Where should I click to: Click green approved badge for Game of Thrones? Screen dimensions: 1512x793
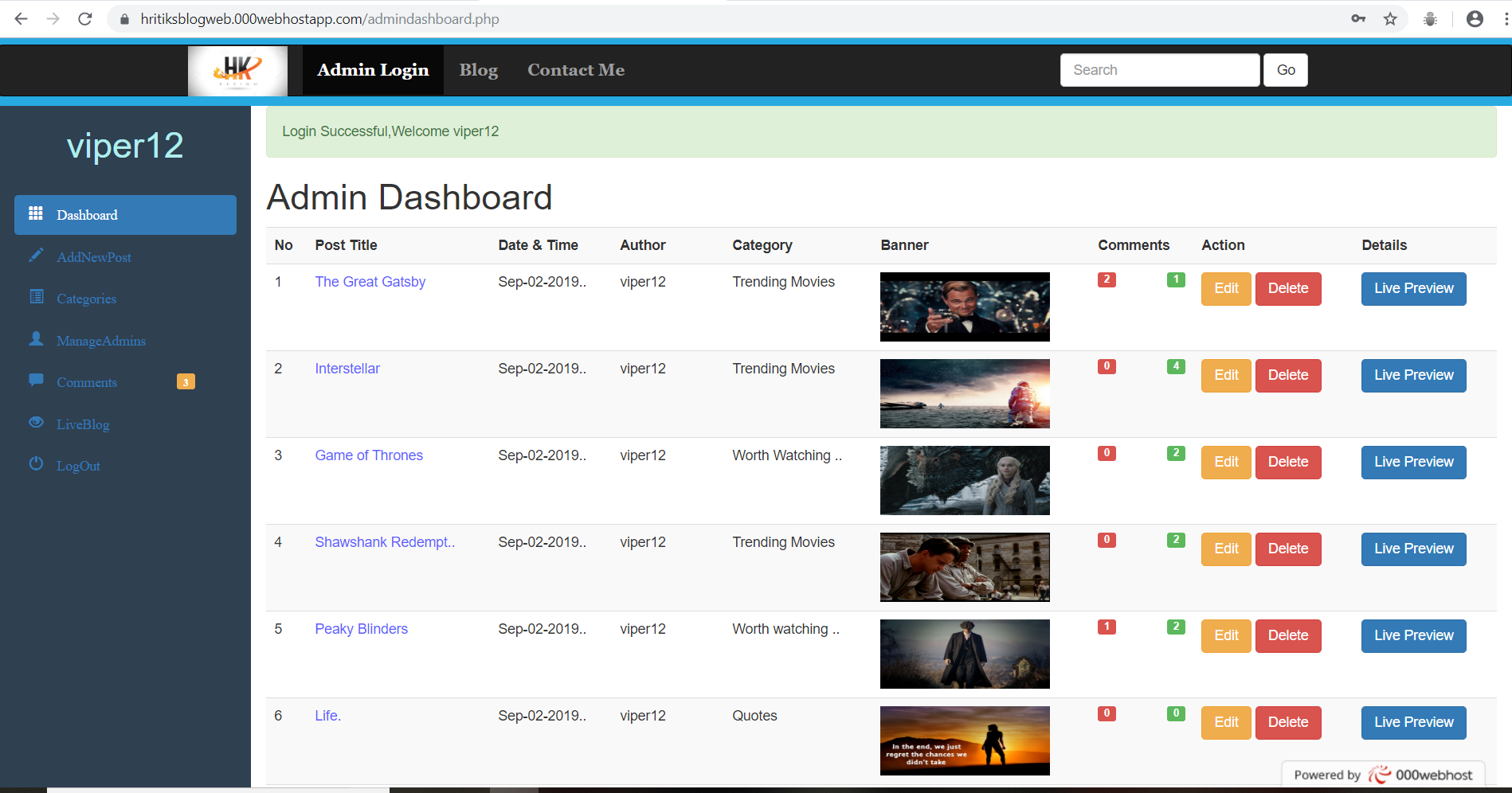1176,453
